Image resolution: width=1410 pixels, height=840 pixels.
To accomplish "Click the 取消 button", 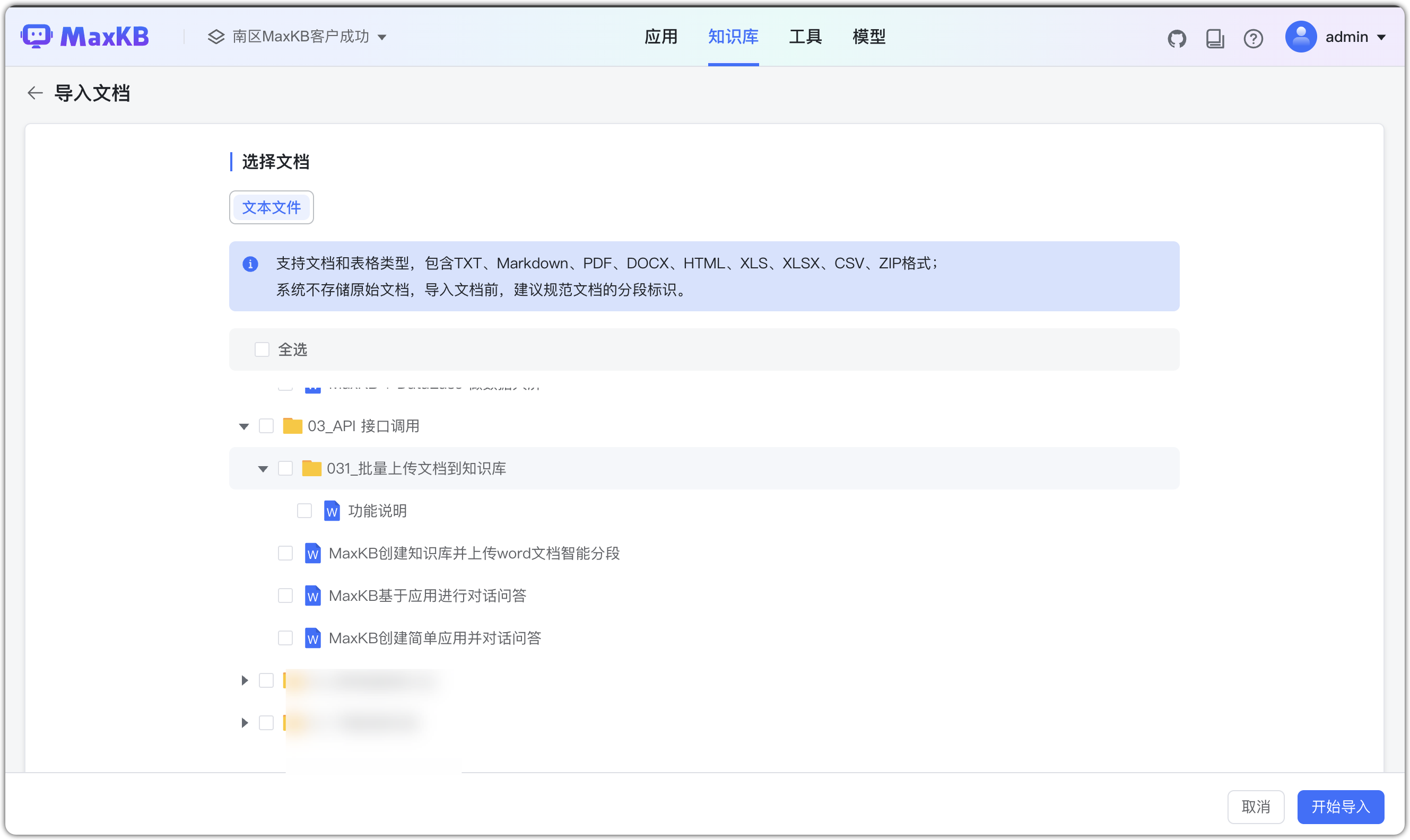I will [x=1256, y=806].
